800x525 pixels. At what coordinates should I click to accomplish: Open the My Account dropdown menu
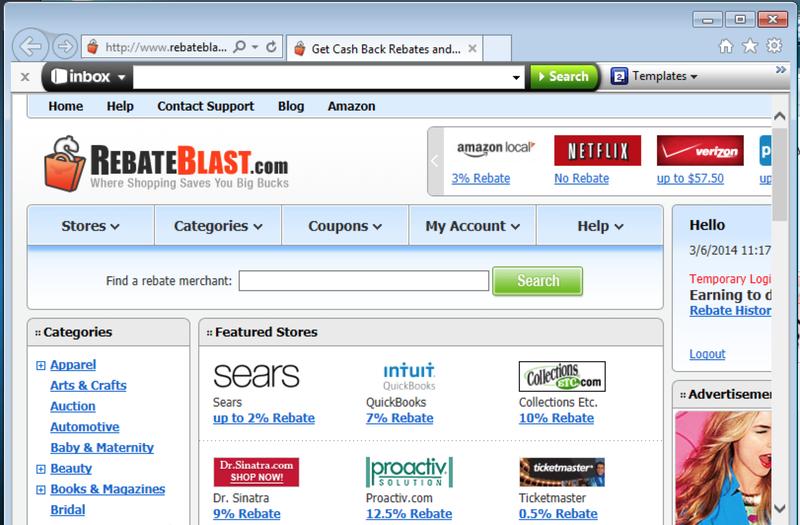pos(472,226)
